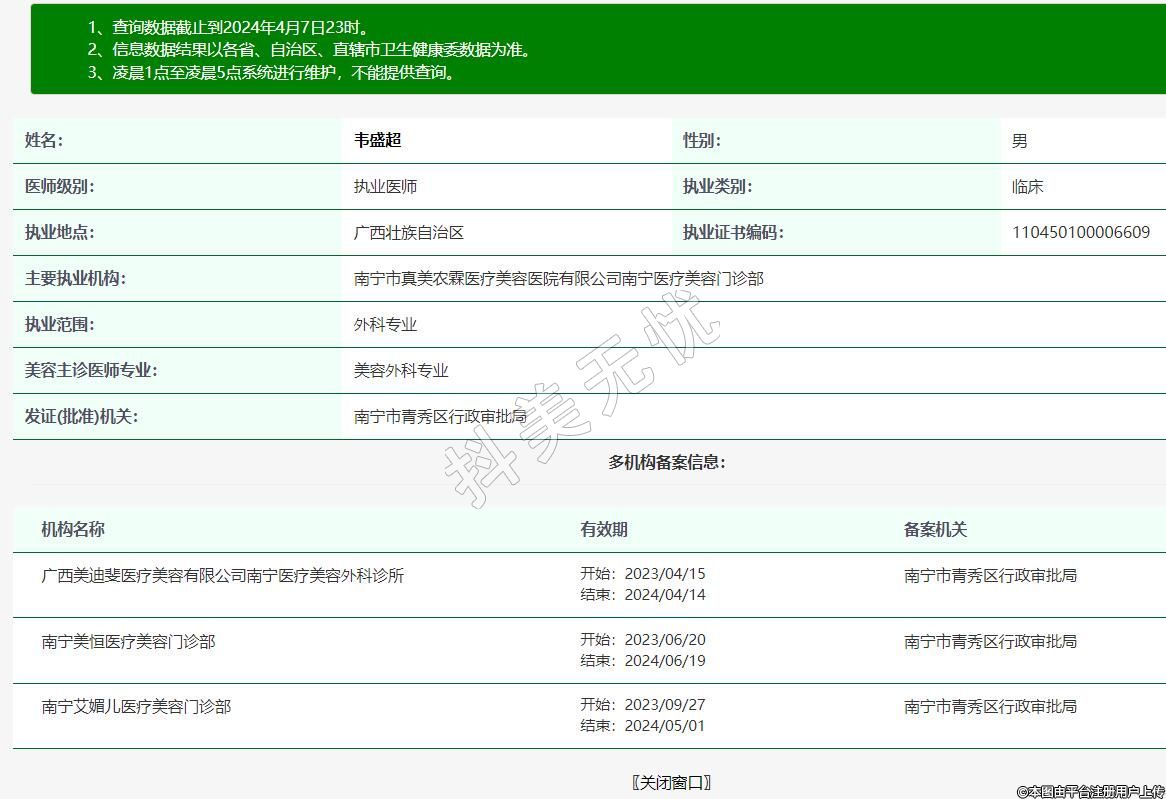
Task: Click the 临床 practice category value
Action: click(x=1027, y=187)
